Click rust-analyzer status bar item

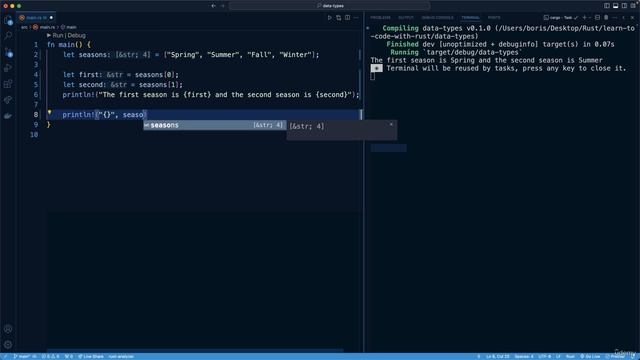(121, 356)
